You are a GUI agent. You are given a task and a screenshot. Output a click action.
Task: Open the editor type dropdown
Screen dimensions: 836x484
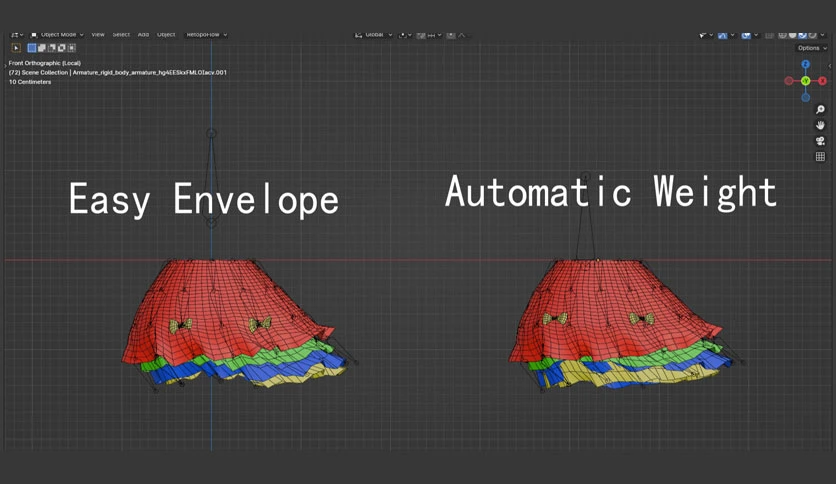pos(17,35)
